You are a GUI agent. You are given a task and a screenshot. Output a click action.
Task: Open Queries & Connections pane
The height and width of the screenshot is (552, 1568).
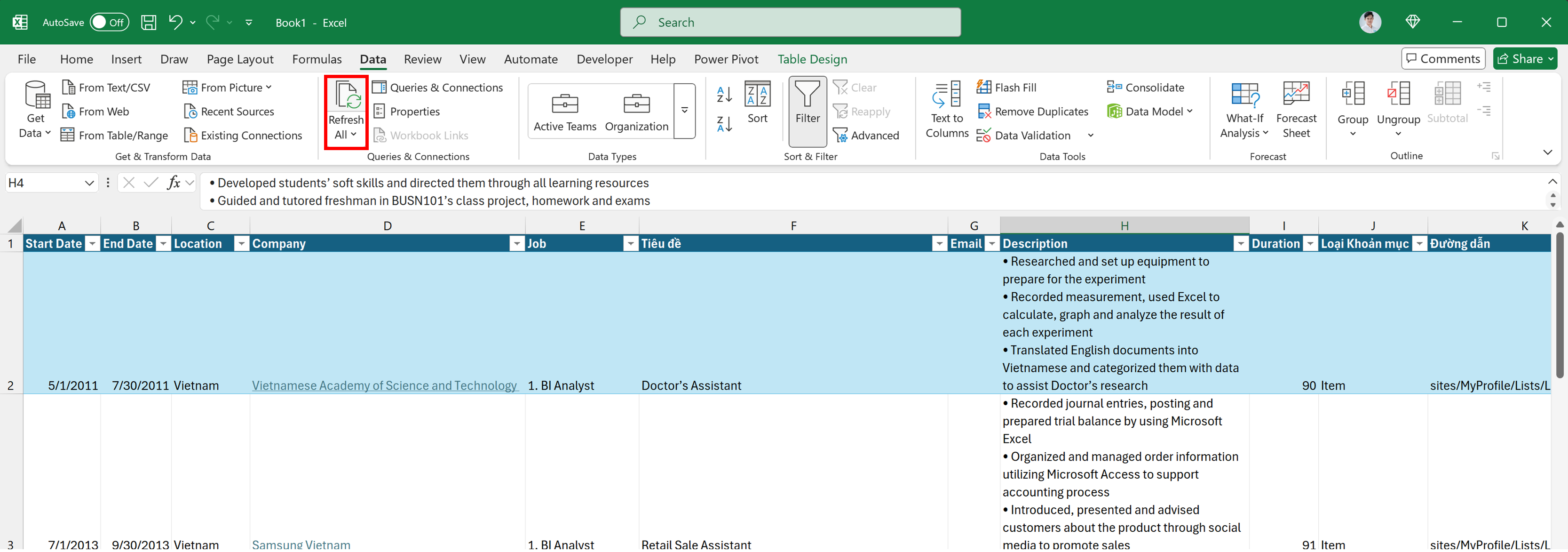click(438, 88)
